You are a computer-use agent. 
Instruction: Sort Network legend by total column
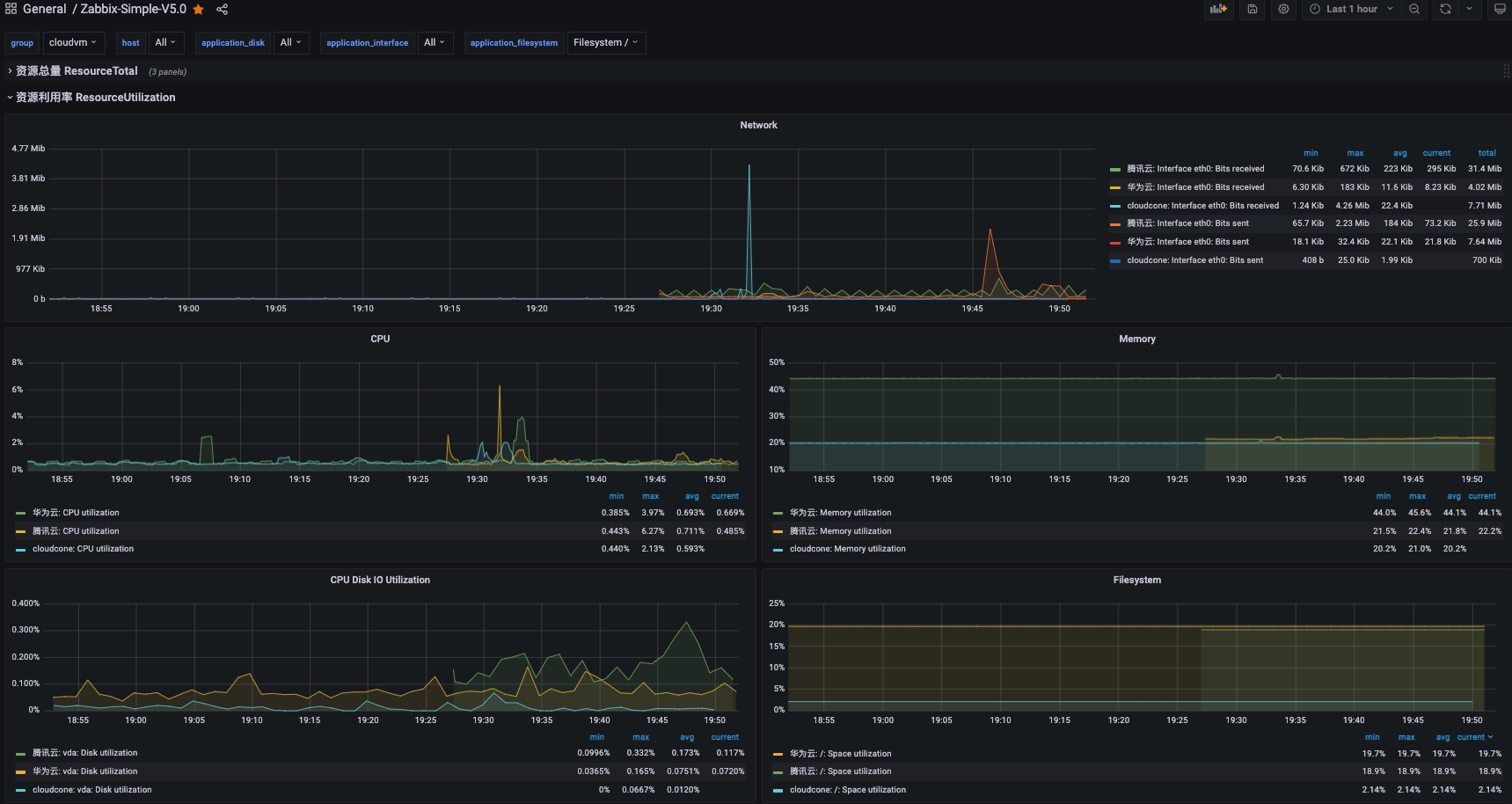(x=1486, y=153)
